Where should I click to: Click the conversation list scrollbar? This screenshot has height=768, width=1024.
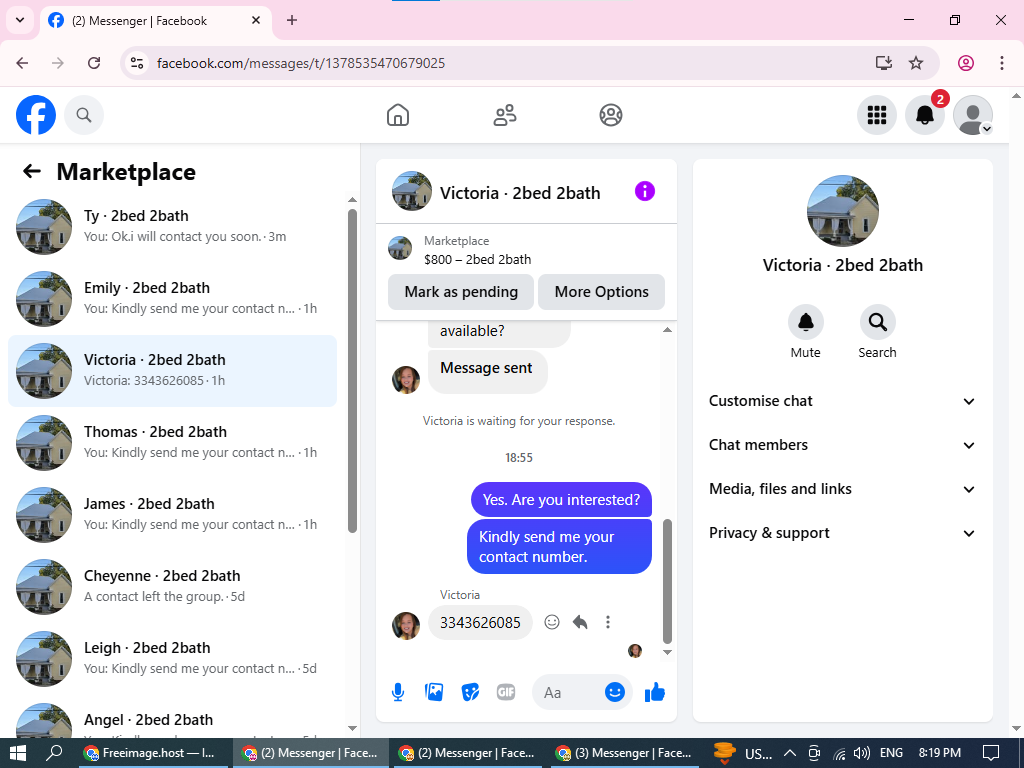point(353,371)
